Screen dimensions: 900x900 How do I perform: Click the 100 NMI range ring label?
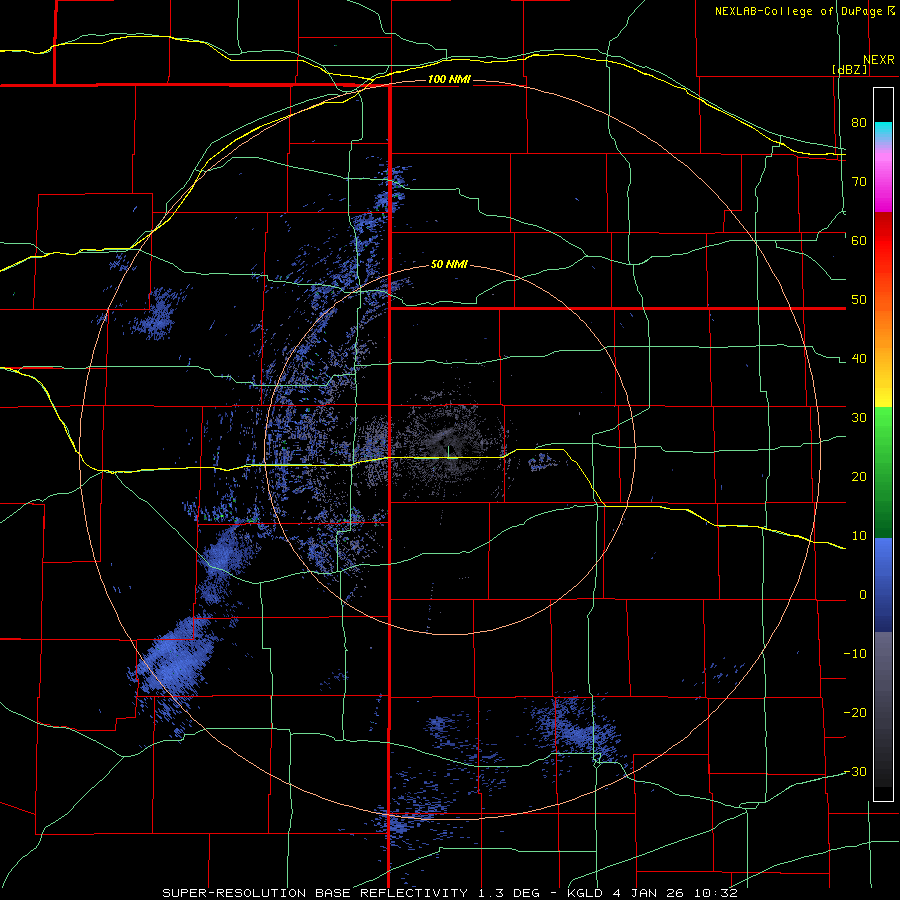click(449, 79)
